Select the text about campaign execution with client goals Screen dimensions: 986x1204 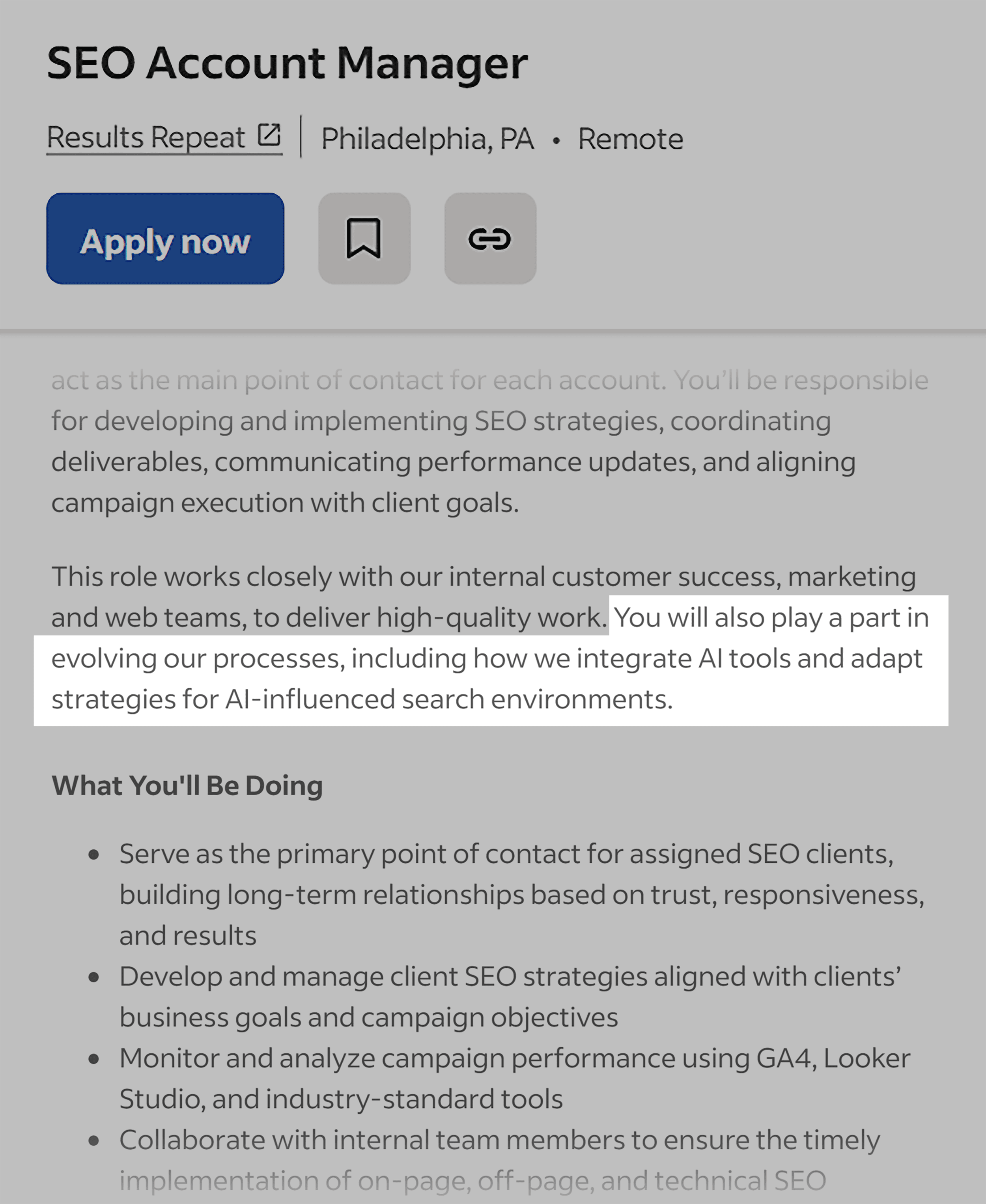click(284, 502)
